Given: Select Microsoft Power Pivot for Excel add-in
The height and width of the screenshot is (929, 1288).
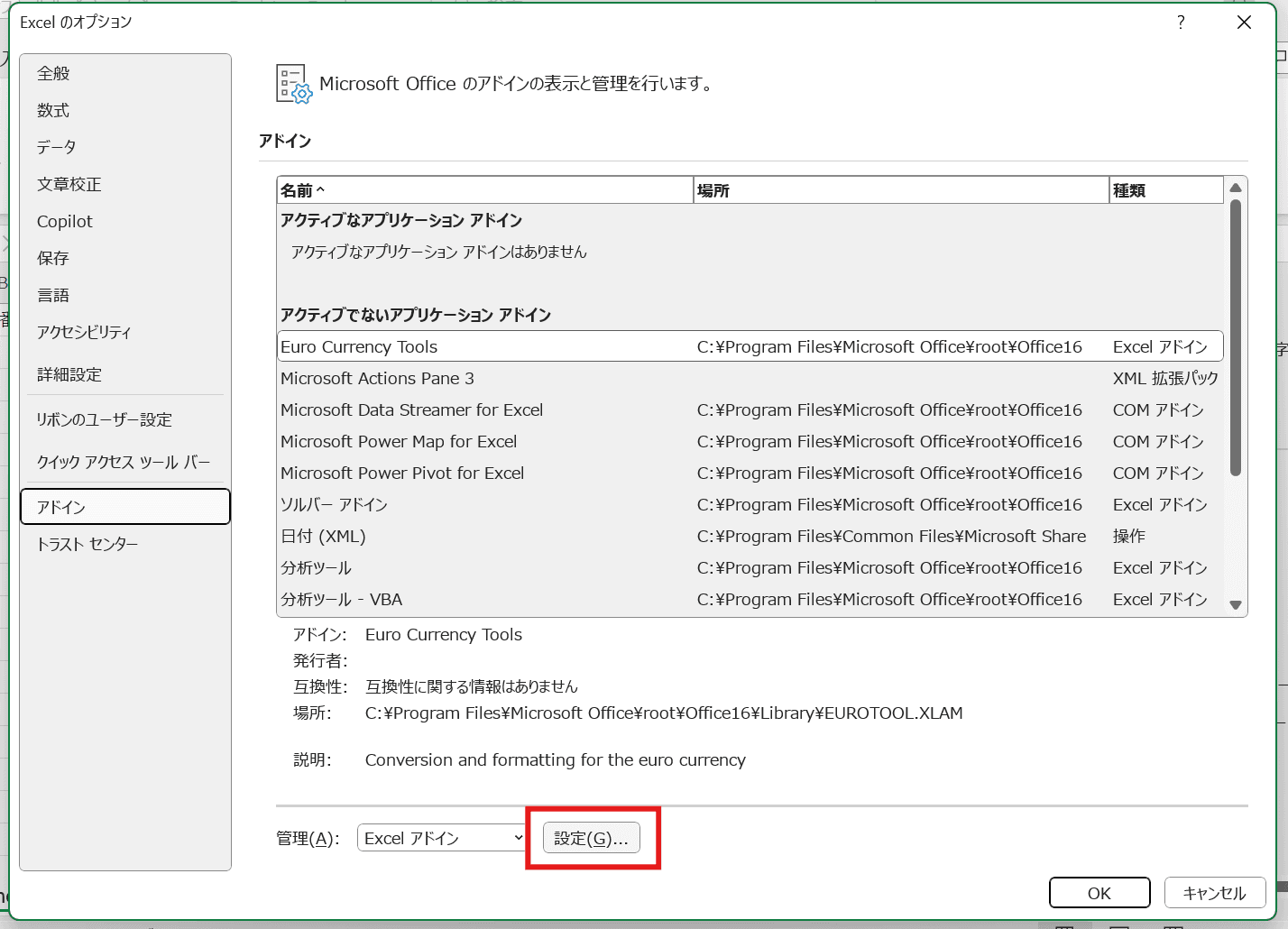Looking at the screenshot, I should tap(402, 473).
